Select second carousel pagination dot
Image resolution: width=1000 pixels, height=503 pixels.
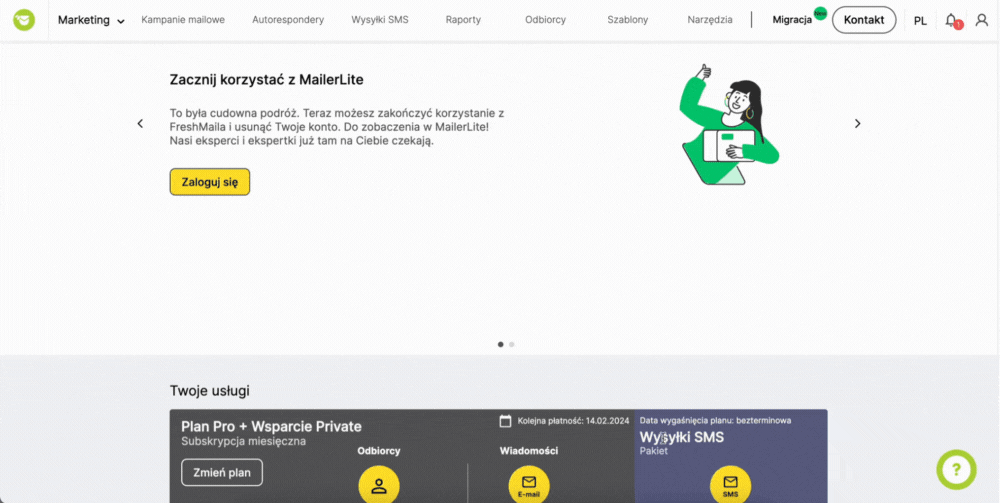click(x=511, y=344)
